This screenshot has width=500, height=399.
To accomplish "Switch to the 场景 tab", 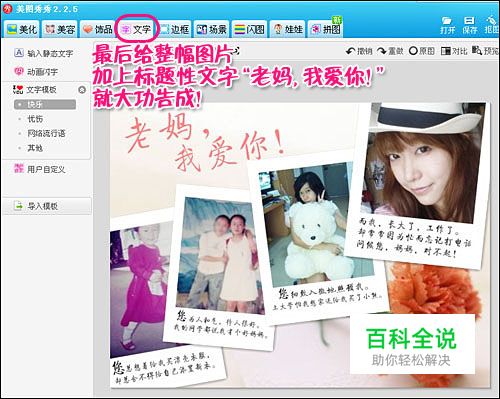I will pos(211,29).
